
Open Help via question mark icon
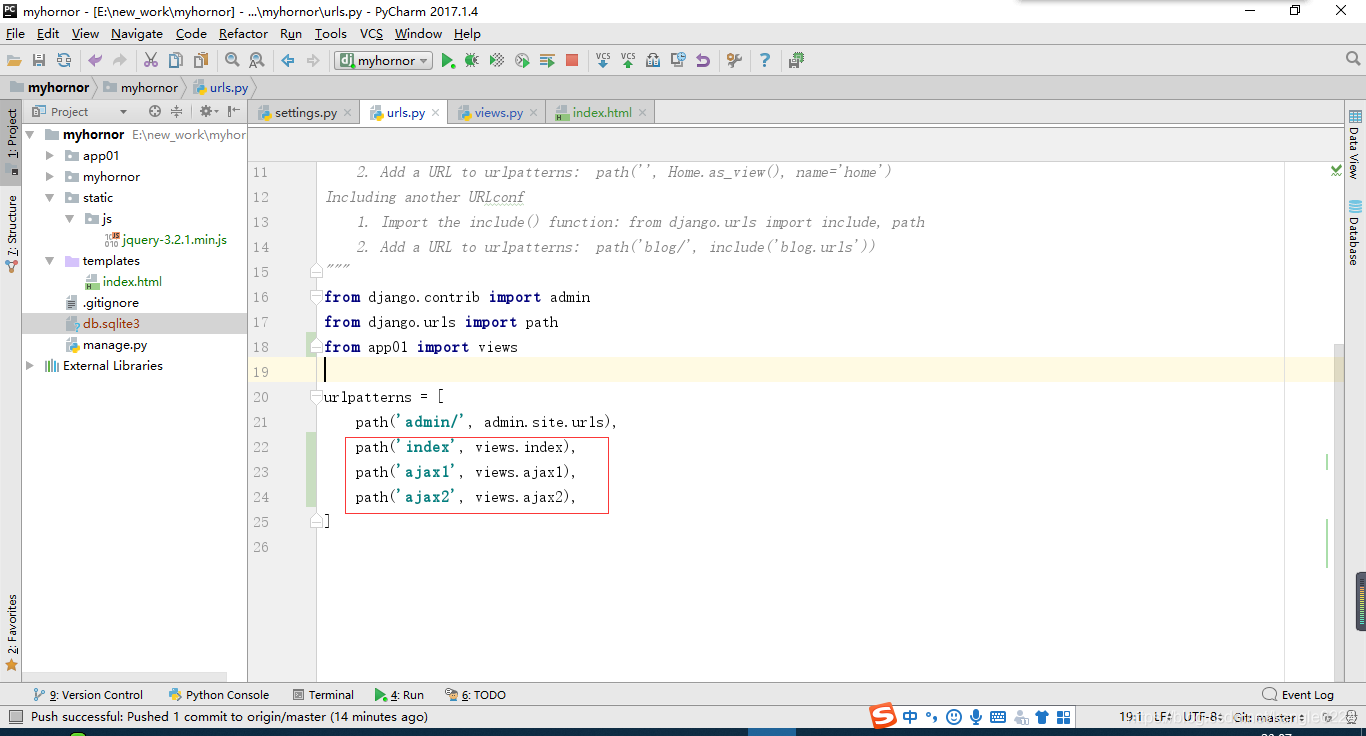[765, 61]
